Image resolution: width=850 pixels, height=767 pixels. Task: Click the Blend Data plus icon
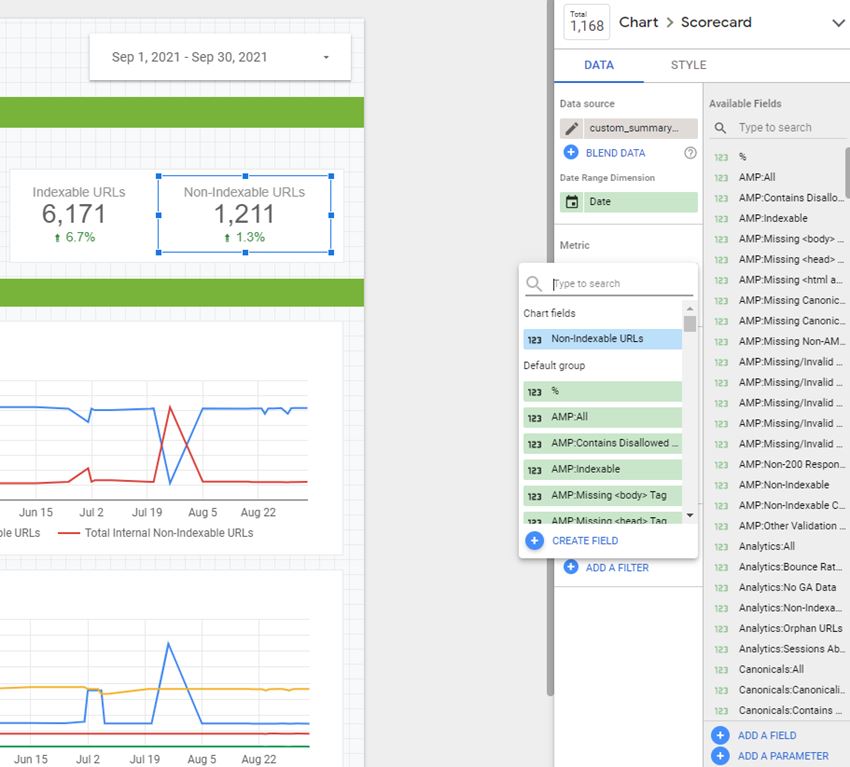pos(571,152)
